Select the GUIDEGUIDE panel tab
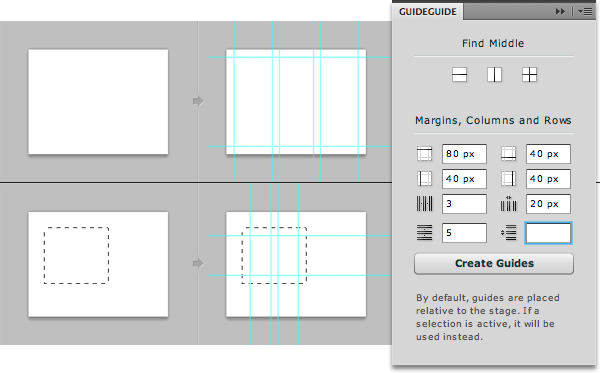Image resolution: width=600 pixels, height=373 pixels. pyautogui.click(x=427, y=12)
